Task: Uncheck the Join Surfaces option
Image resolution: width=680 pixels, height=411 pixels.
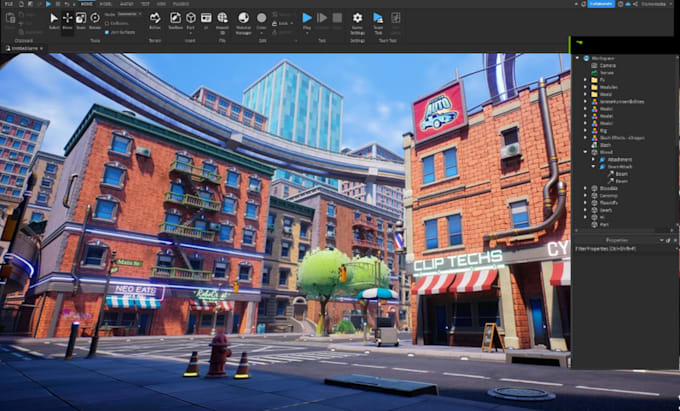Action: coord(107,32)
